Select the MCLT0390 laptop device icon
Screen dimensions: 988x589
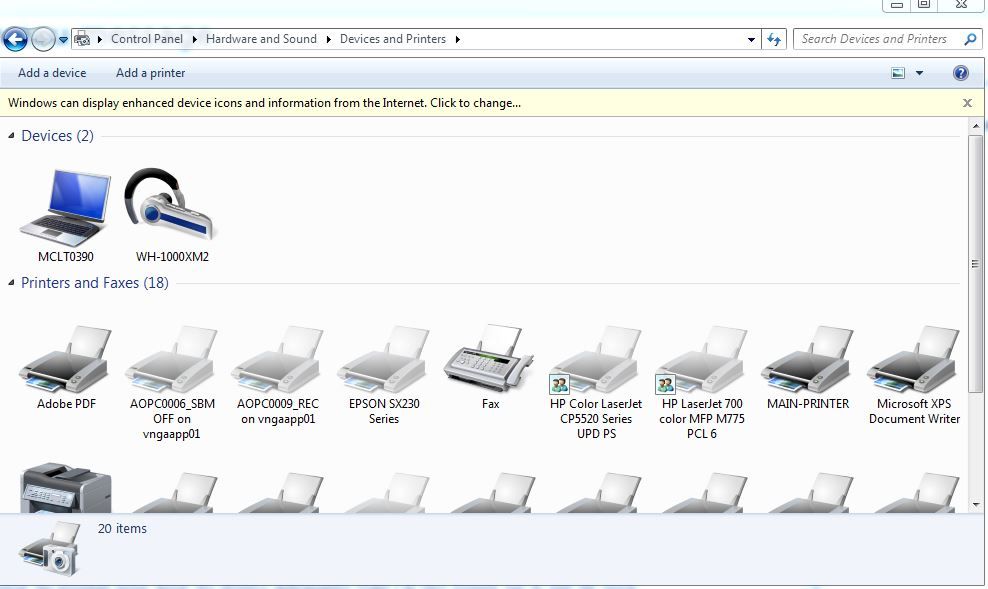(66, 208)
